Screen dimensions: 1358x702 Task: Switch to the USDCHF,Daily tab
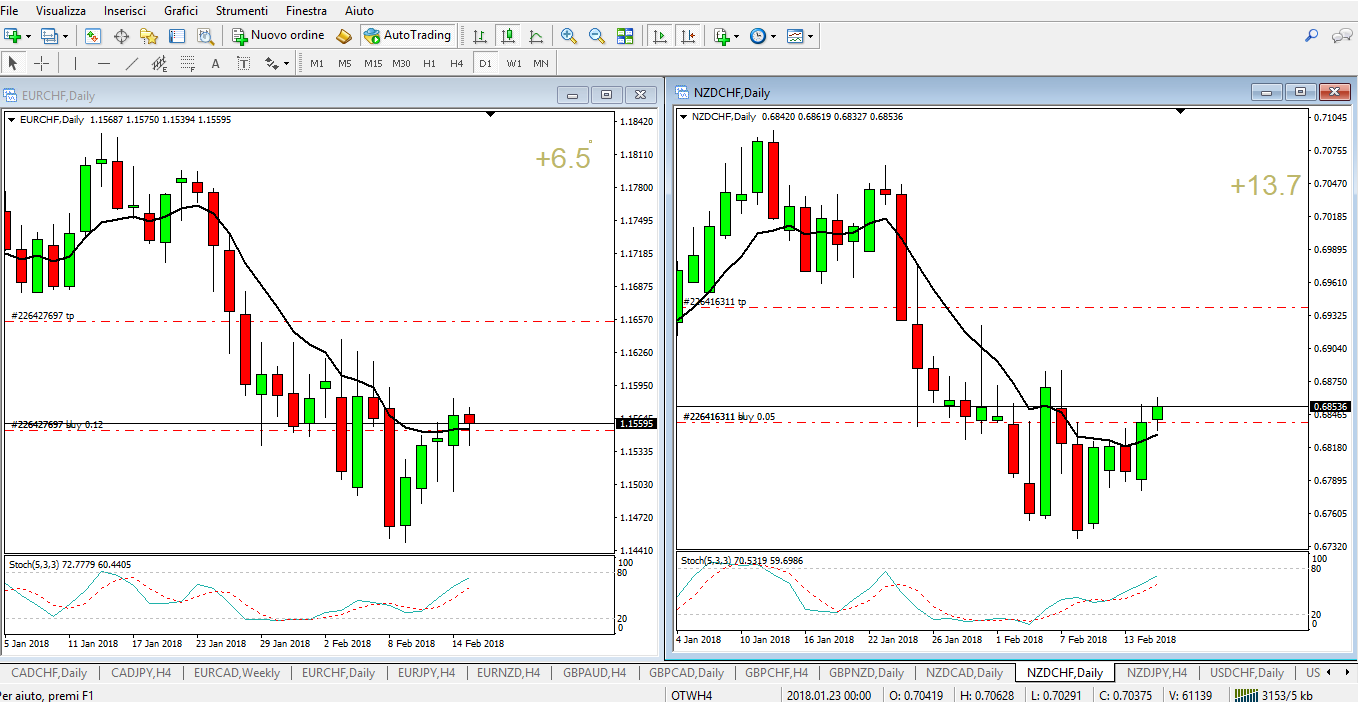click(x=1246, y=673)
